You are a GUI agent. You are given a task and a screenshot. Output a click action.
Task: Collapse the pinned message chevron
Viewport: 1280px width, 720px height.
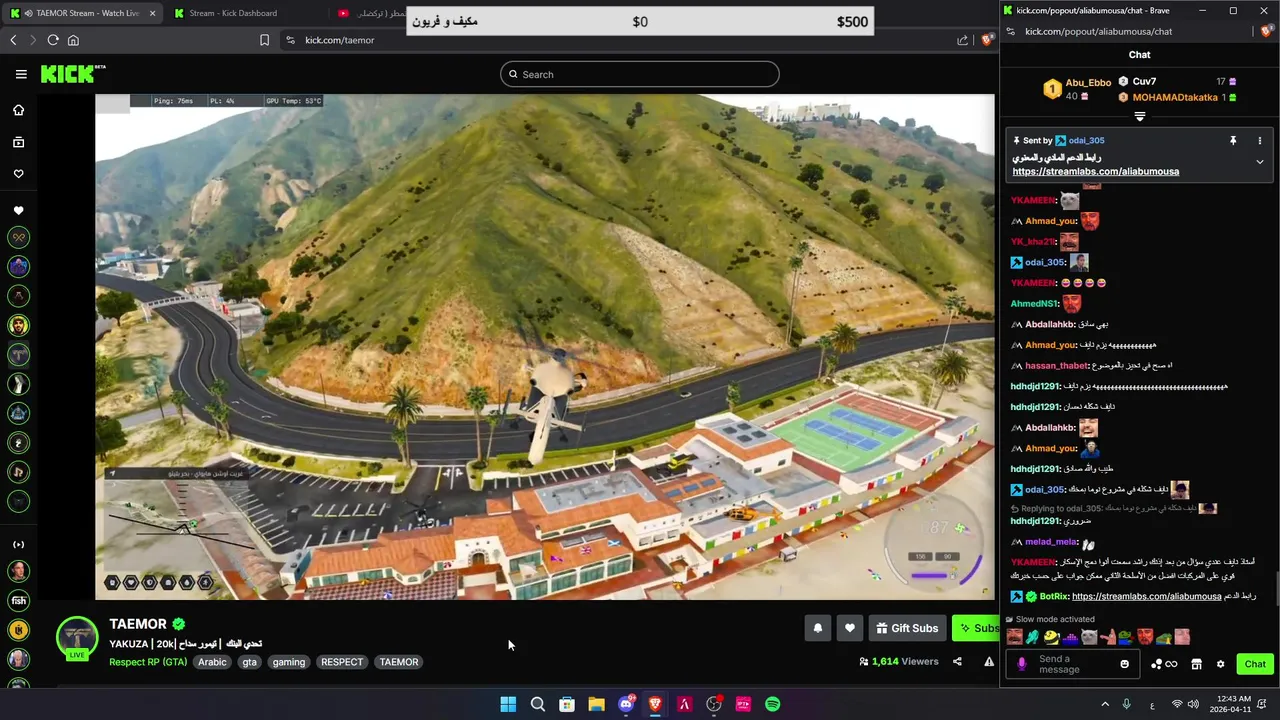click(1260, 162)
